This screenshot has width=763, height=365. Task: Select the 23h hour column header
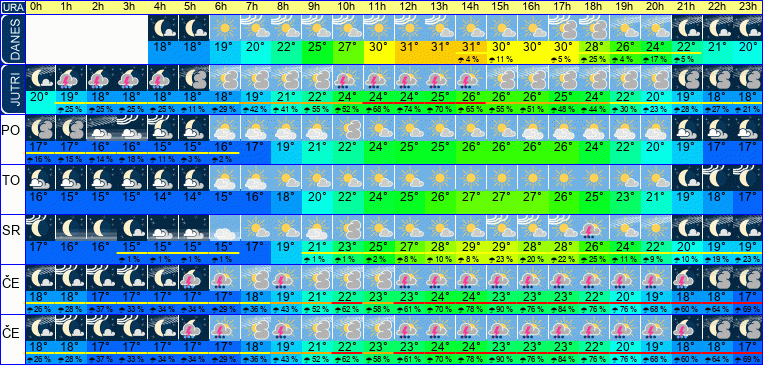(x=748, y=7)
